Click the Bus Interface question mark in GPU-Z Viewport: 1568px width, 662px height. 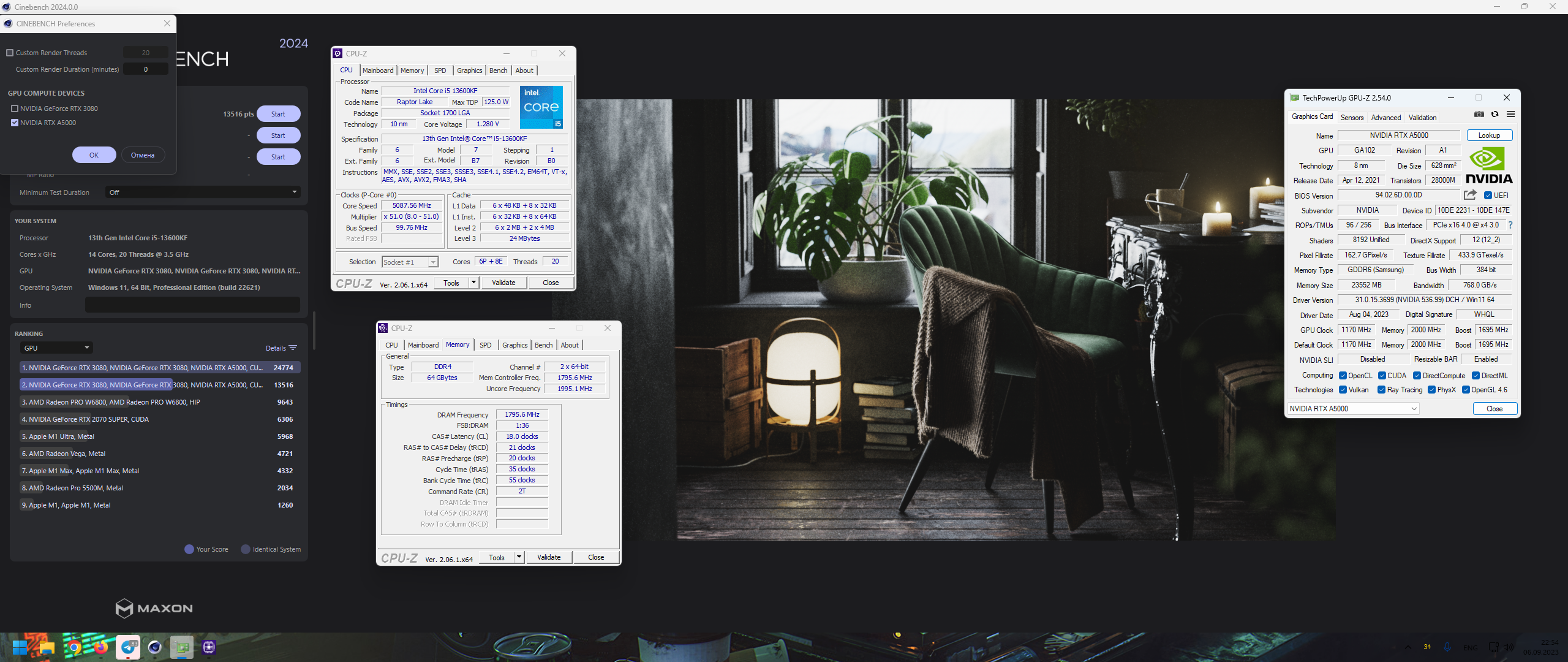pyautogui.click(x=1510, y=226)
